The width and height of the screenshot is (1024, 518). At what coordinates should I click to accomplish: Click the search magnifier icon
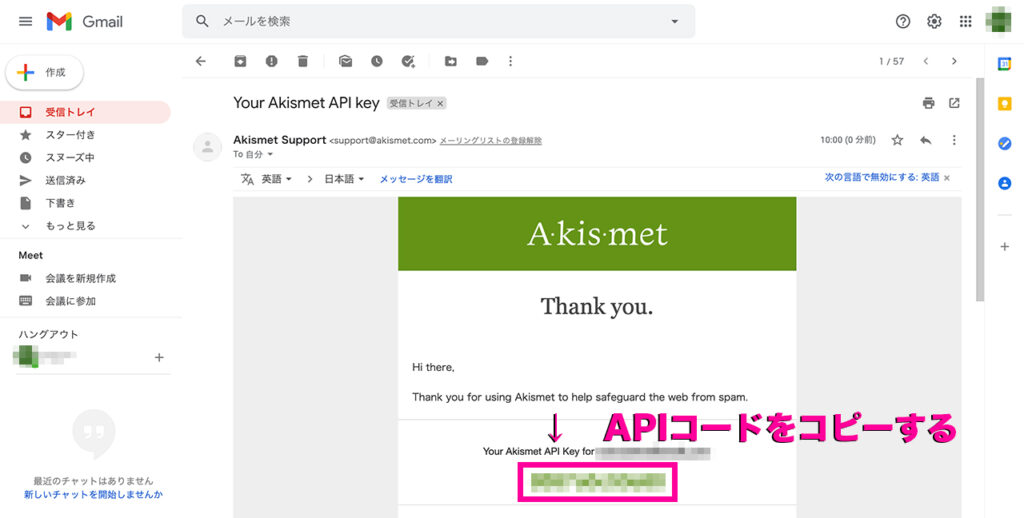coord(202,22)
